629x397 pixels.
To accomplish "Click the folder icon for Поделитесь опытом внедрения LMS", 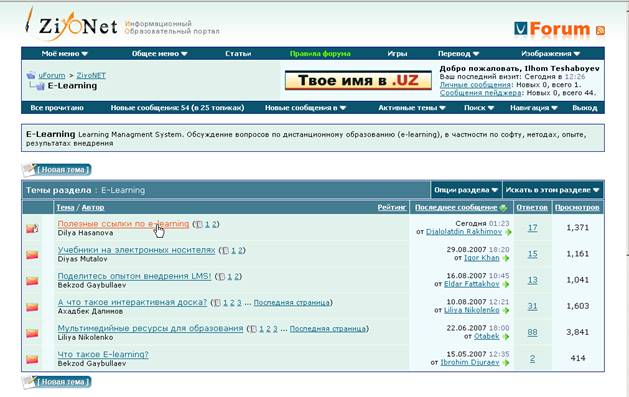I will (32, 281).
